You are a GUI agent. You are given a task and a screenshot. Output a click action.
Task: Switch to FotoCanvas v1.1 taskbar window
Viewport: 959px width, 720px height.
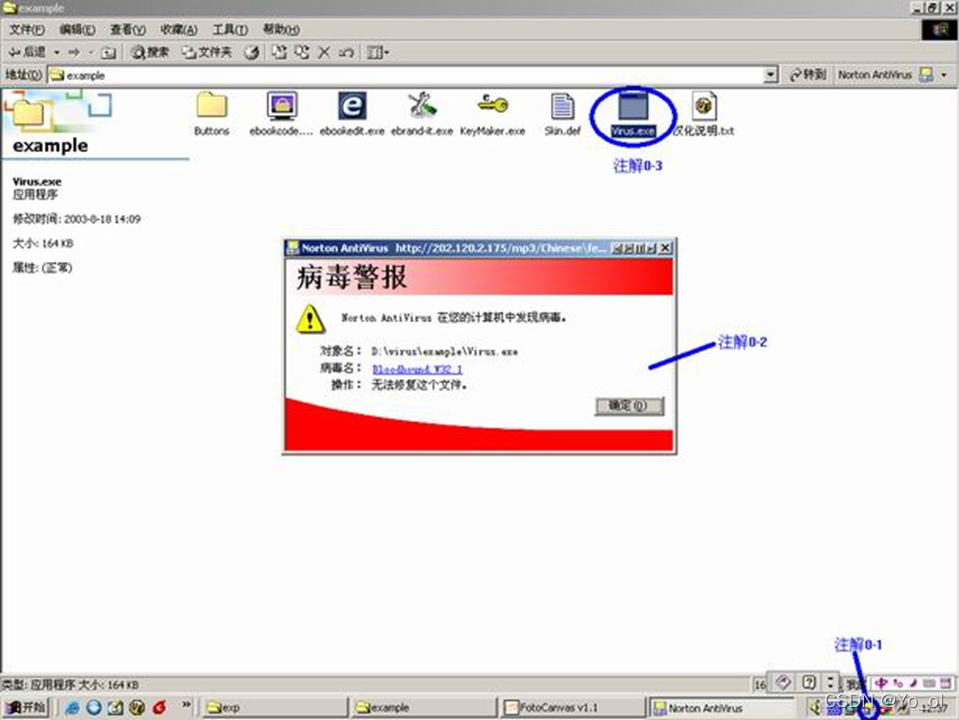(x=573, y=707)
